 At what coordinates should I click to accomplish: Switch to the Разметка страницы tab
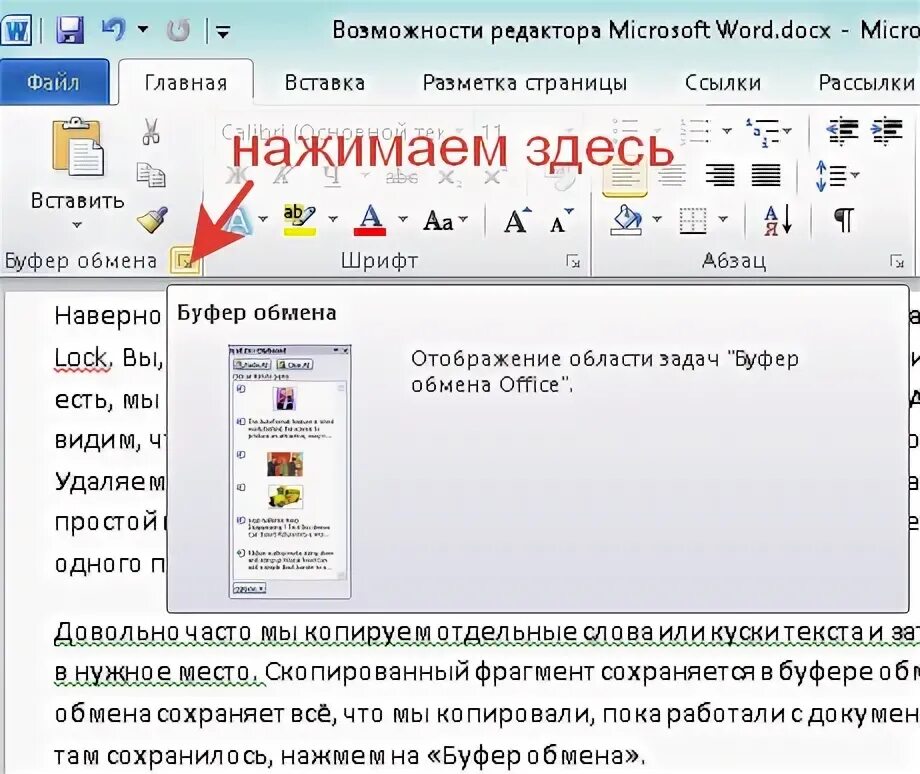pos(525,83)
